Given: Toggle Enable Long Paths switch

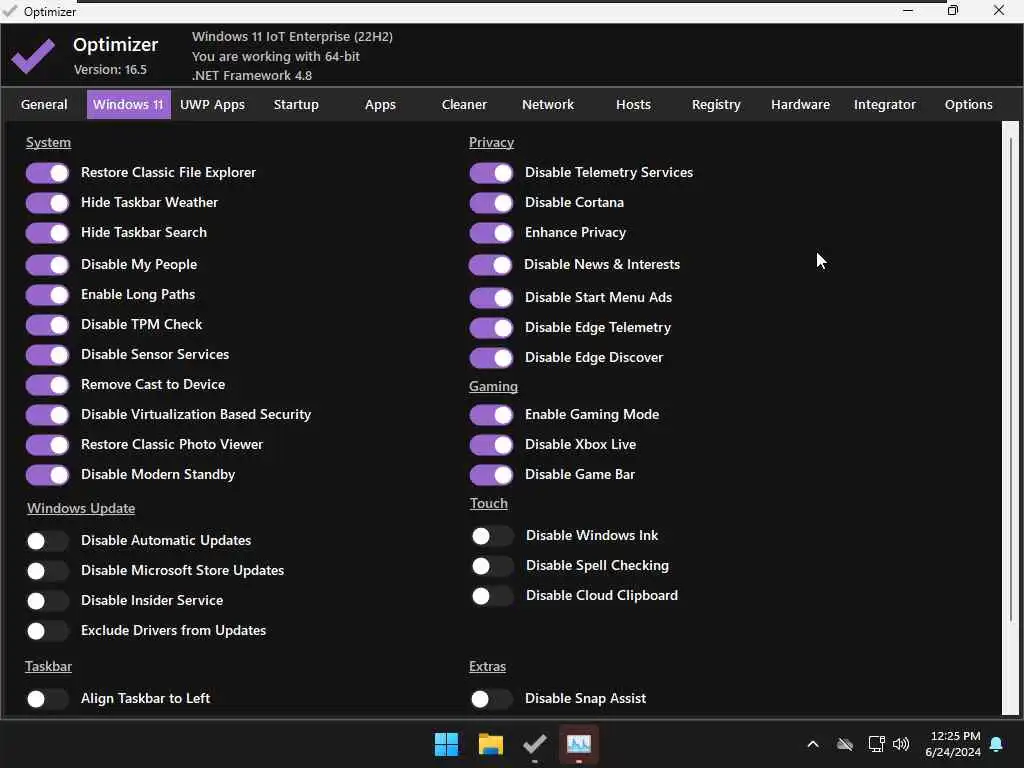Looking at the screenshot, I should pyautogui.click(x=47, y=295).
